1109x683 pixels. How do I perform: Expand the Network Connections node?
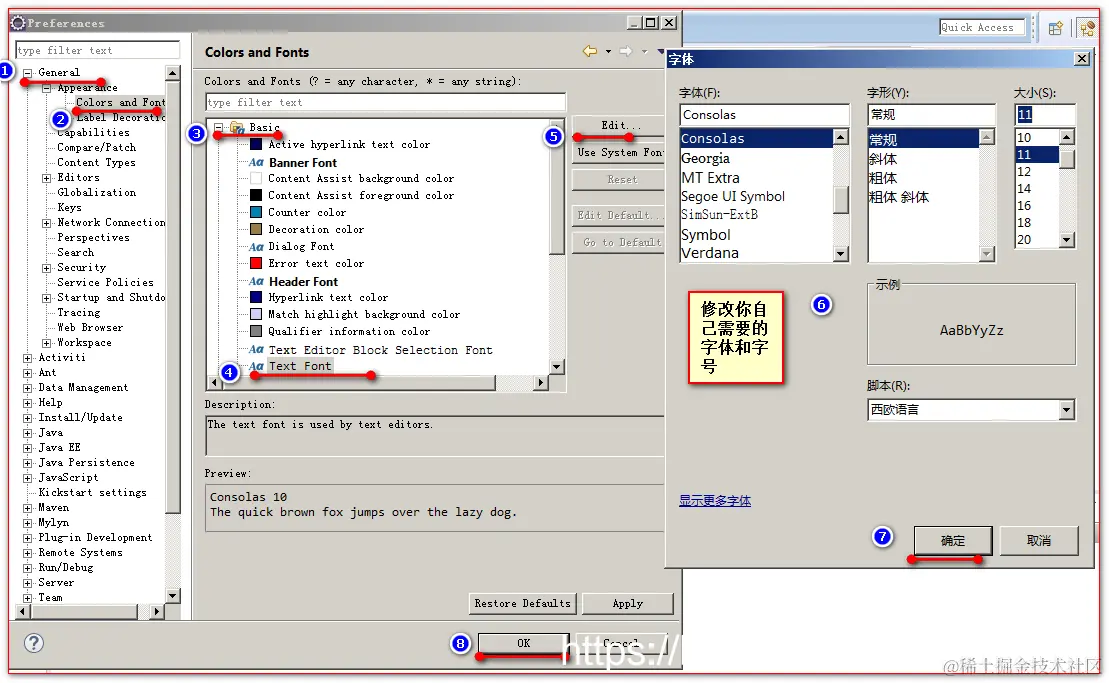point(47,223)
